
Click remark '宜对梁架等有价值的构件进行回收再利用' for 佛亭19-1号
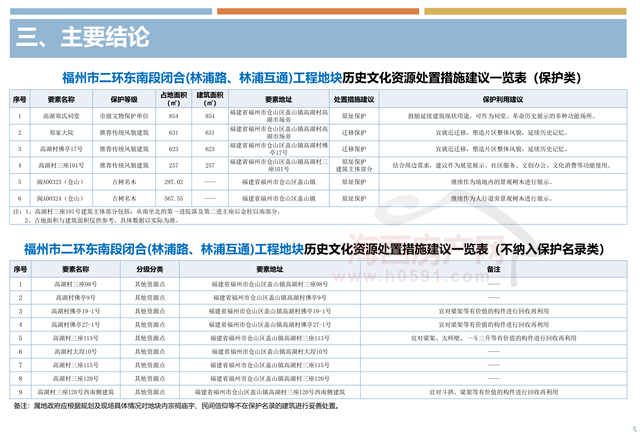(x=493, y=311)
